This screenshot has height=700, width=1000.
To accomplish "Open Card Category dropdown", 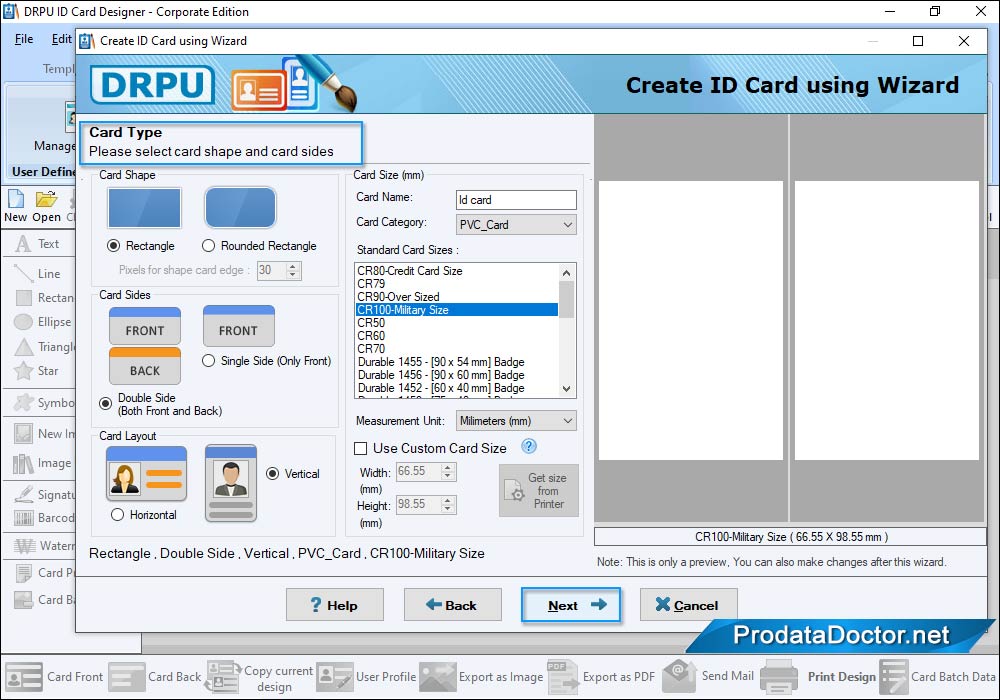I will [516, 224].
